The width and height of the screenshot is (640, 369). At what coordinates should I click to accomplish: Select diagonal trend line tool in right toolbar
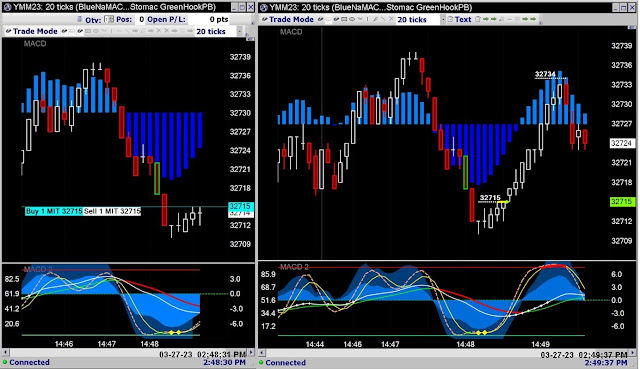(x=383, y=19)
